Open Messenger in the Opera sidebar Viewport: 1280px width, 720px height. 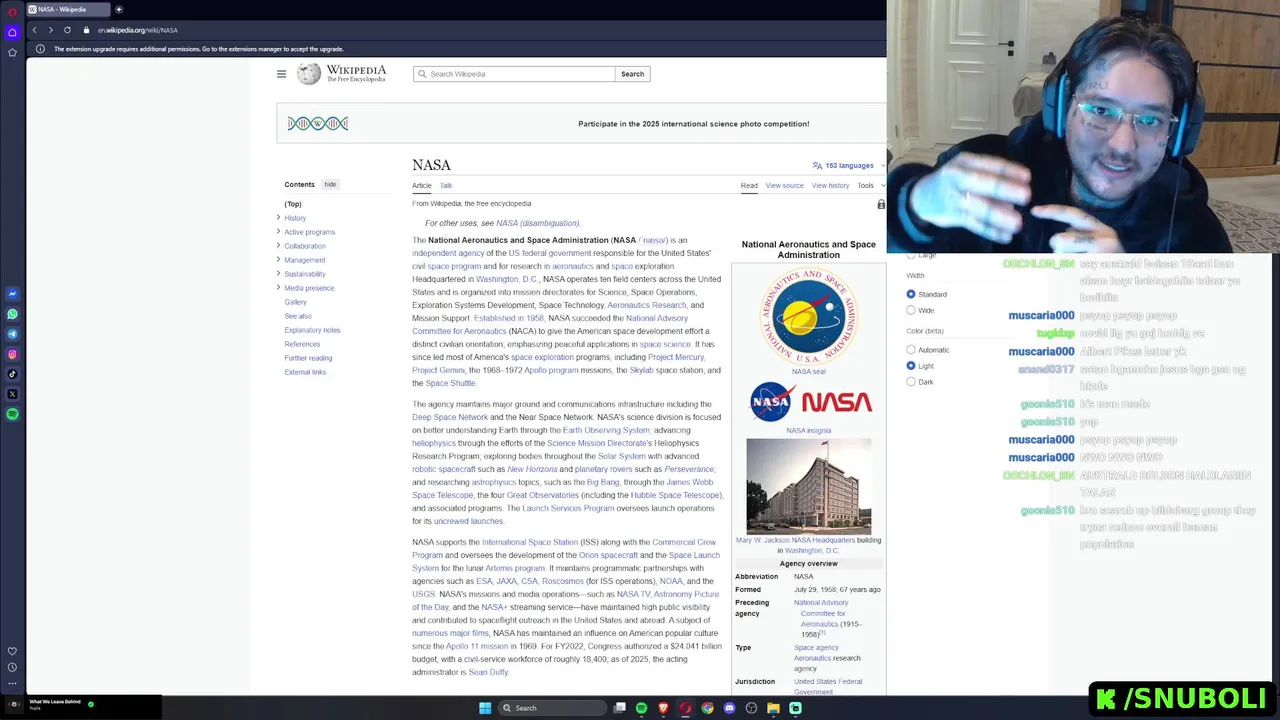12,294
